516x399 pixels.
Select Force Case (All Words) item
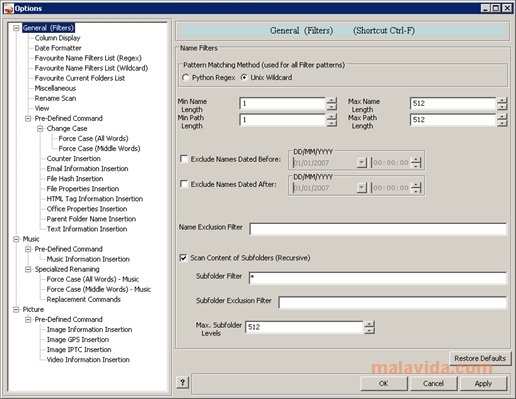[x=93, y=138]
